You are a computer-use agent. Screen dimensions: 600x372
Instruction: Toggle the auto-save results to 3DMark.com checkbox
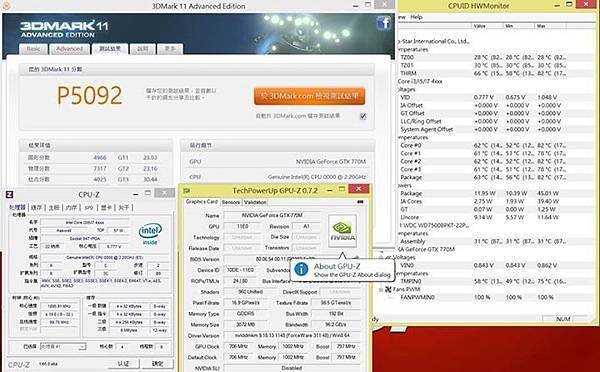coord(362,116)
